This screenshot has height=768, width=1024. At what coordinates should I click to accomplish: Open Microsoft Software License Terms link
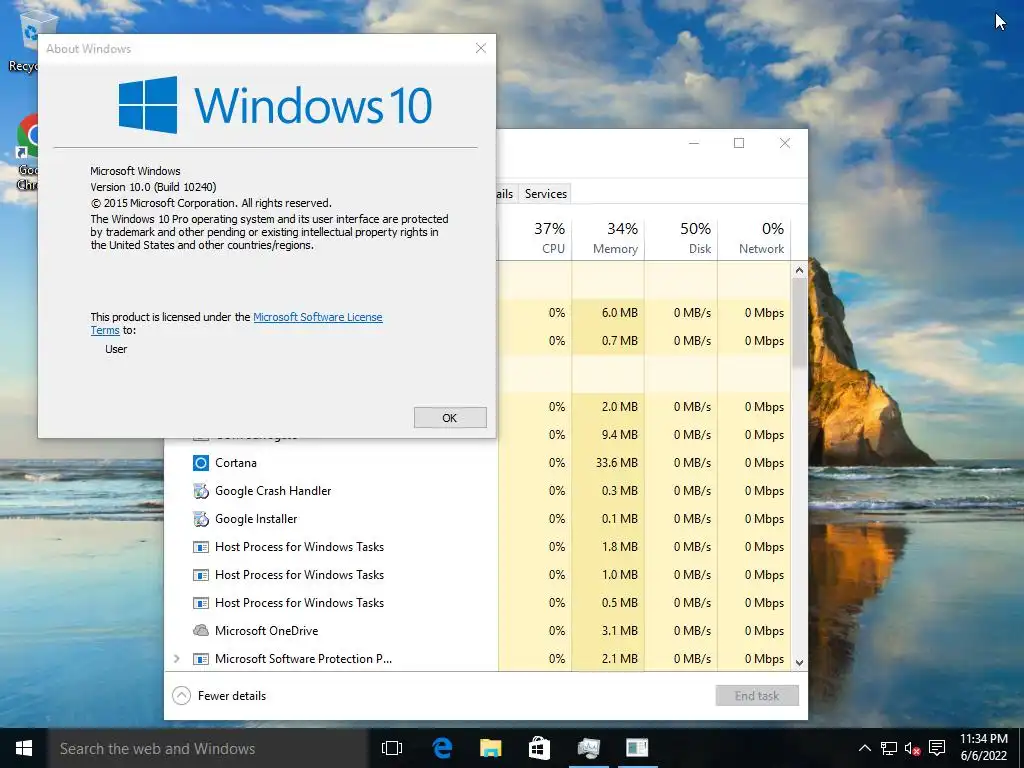pos(317,317)
